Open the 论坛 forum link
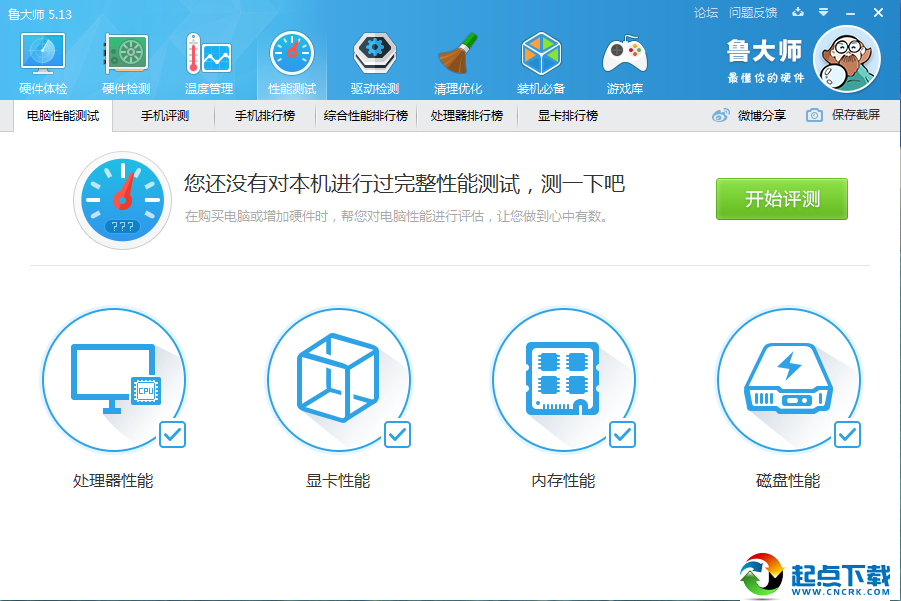The width and height of the screenshot is (901, 601). tap(705, 13)
